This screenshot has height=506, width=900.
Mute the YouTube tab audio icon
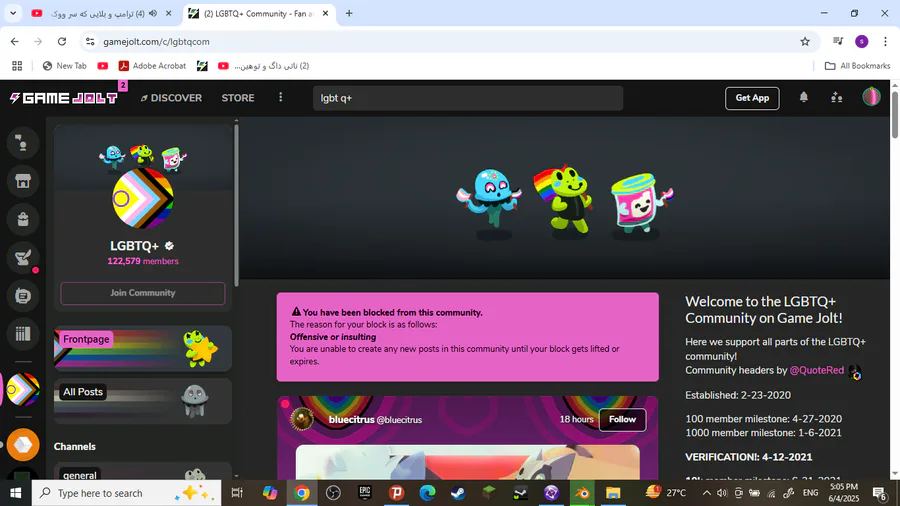pos(153,13)
